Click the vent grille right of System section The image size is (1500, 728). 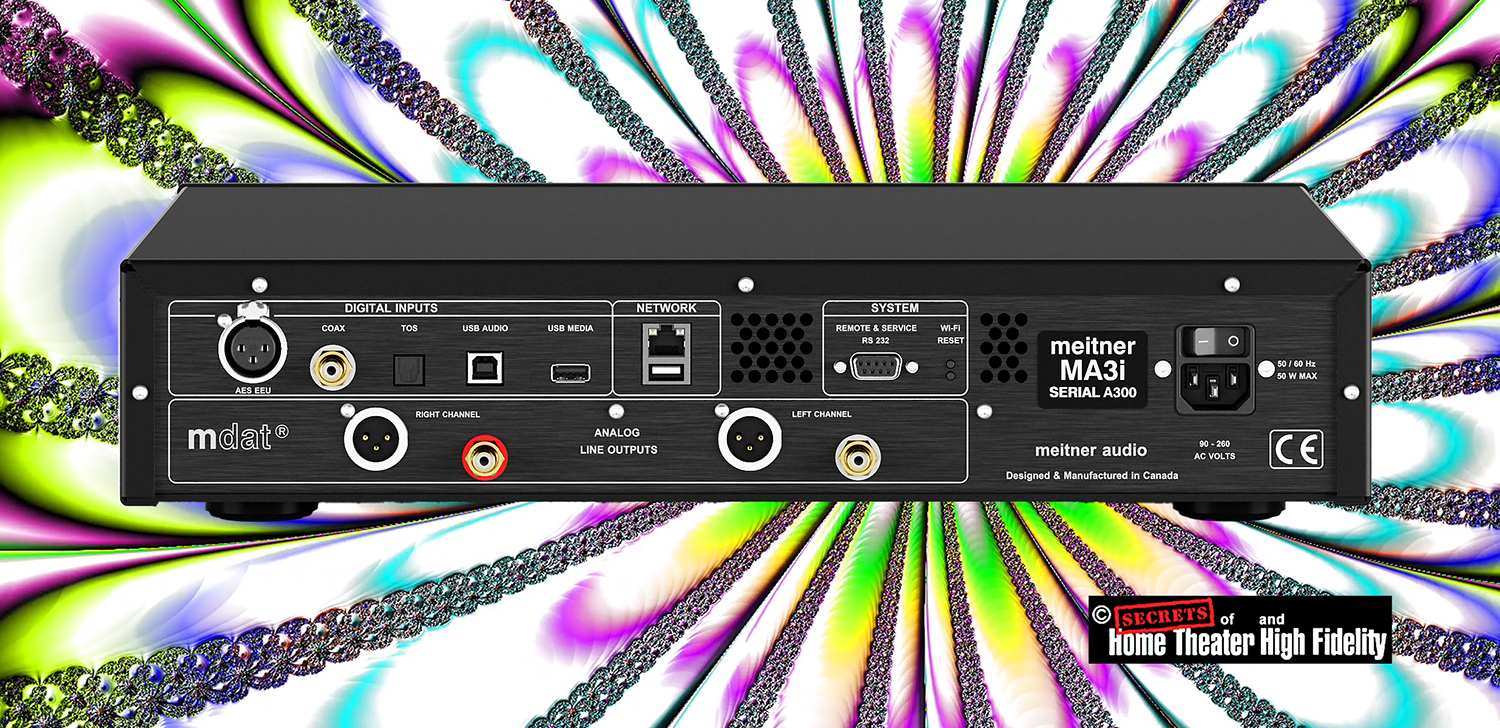coord(1003,348)
